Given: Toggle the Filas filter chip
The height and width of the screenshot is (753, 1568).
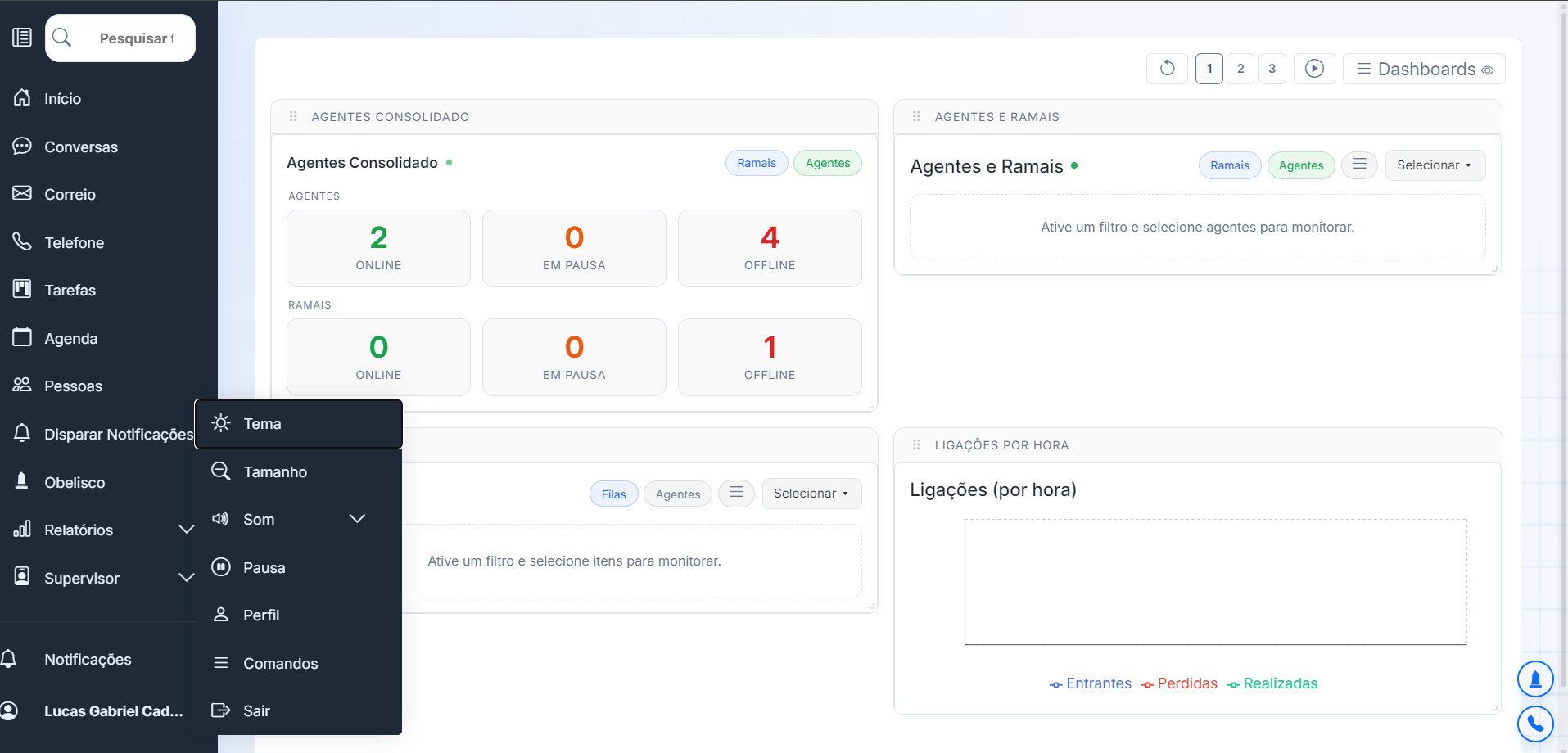Looking at the screenshot, I should [613, 494].
